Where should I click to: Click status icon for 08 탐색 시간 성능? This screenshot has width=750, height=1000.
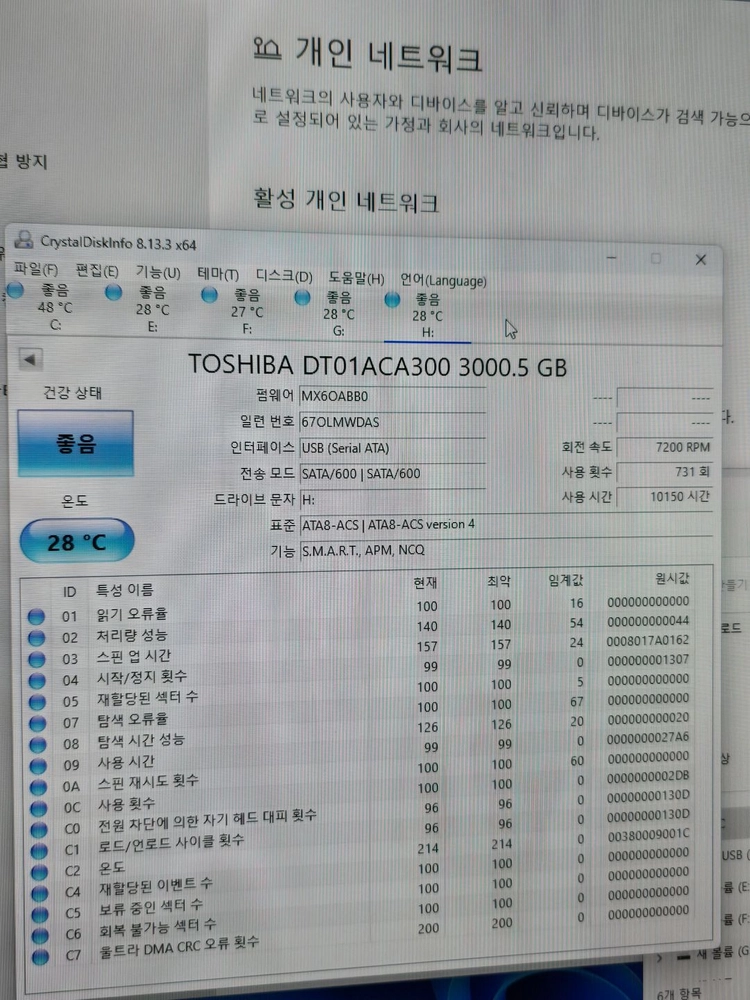(38, 744)
